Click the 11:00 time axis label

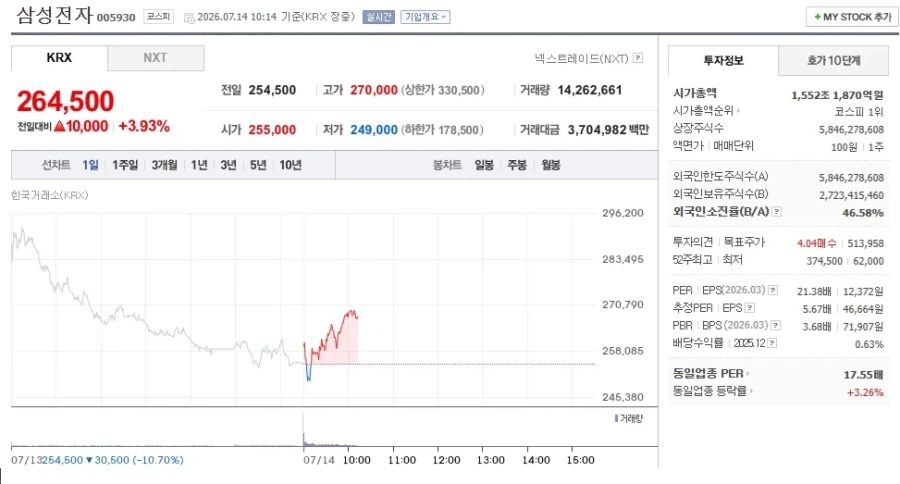click(401, 460)
